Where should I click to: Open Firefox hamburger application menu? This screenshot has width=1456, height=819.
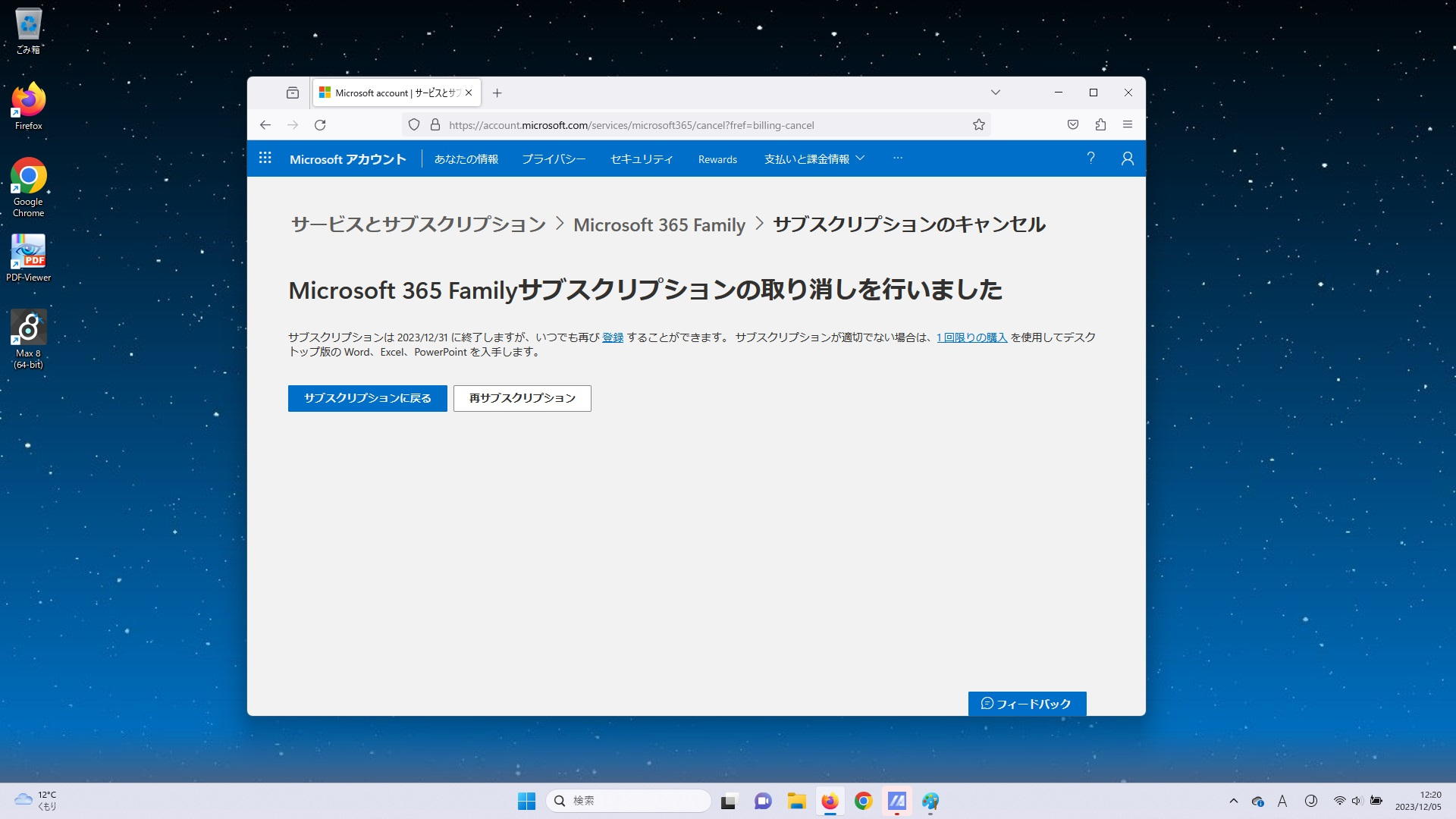pos(1128,125)
